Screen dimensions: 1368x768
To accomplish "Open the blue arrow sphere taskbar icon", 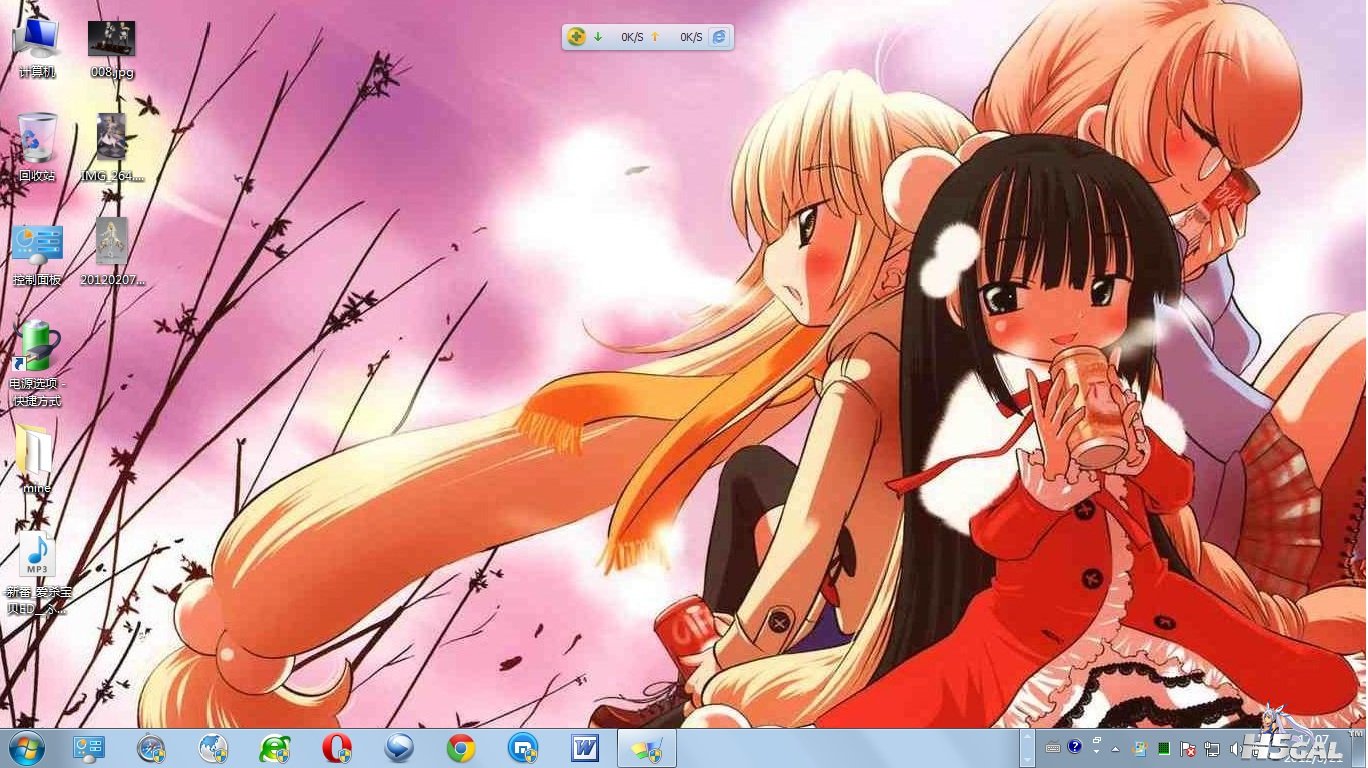I will tap(399, 748).
